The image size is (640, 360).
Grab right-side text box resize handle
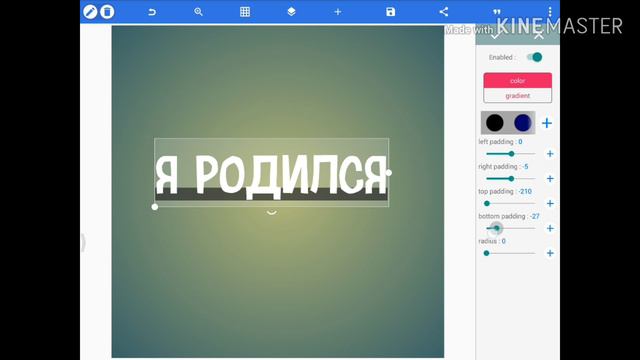pos(389,173)
